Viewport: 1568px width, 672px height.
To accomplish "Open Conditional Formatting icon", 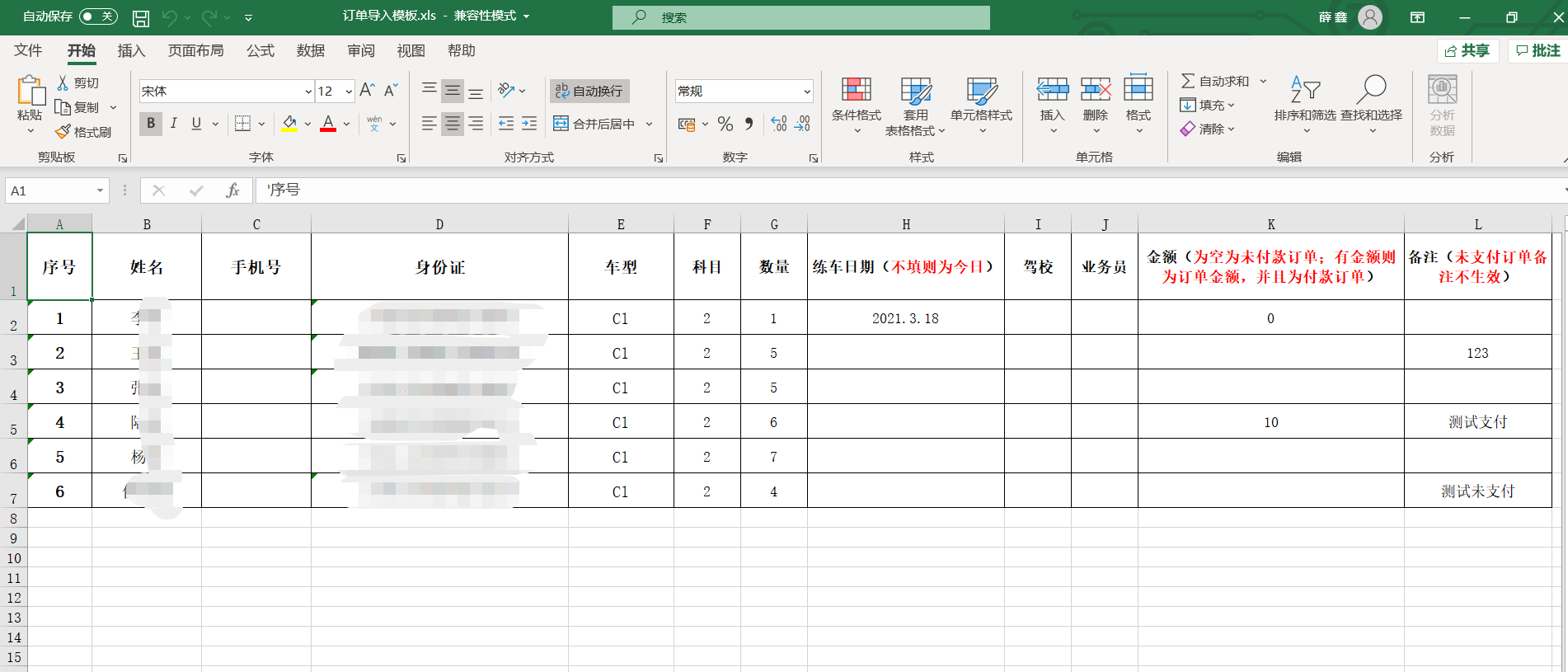I will click(856, 90).
